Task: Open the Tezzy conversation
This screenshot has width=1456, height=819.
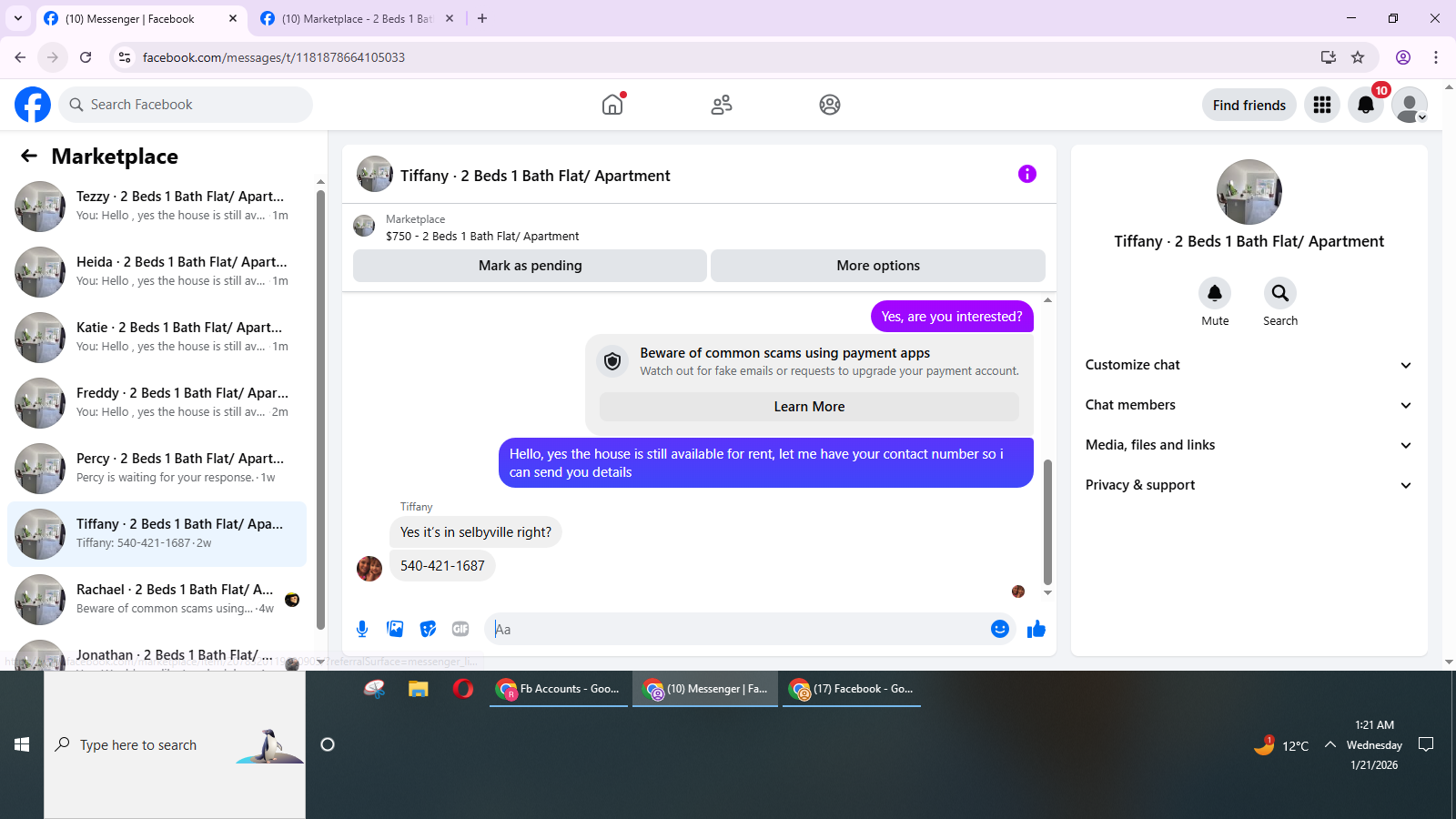Action: 157,207
